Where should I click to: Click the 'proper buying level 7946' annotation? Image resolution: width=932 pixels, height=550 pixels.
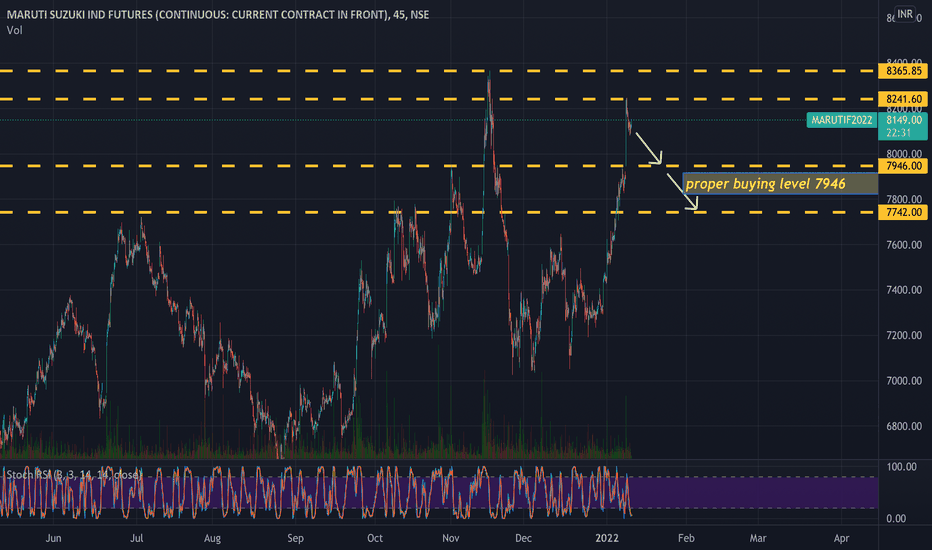coord(780,184)
